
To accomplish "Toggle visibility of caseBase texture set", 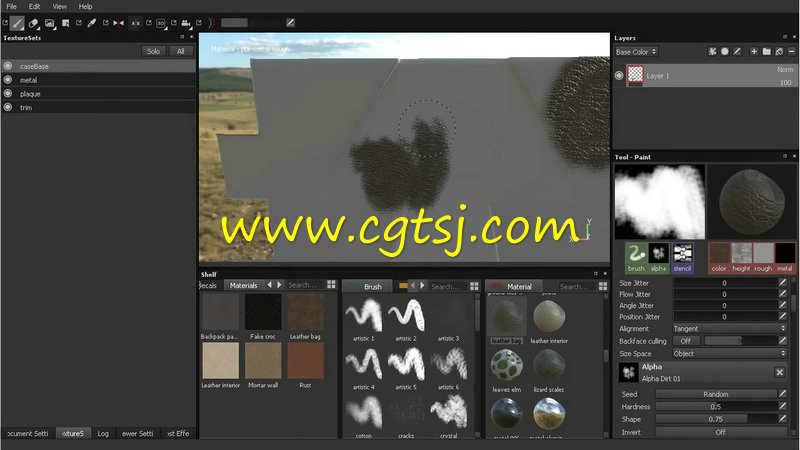I will tap(8, 66).
